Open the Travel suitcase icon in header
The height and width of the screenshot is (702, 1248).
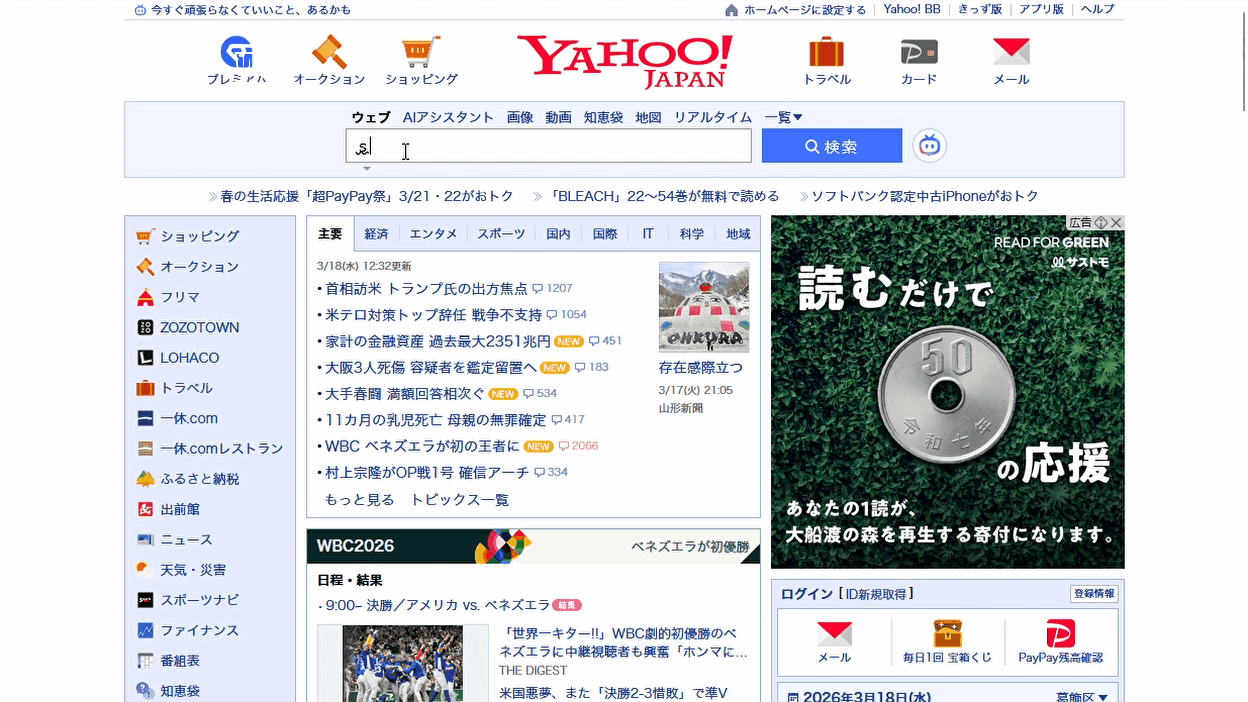point(827,52)
